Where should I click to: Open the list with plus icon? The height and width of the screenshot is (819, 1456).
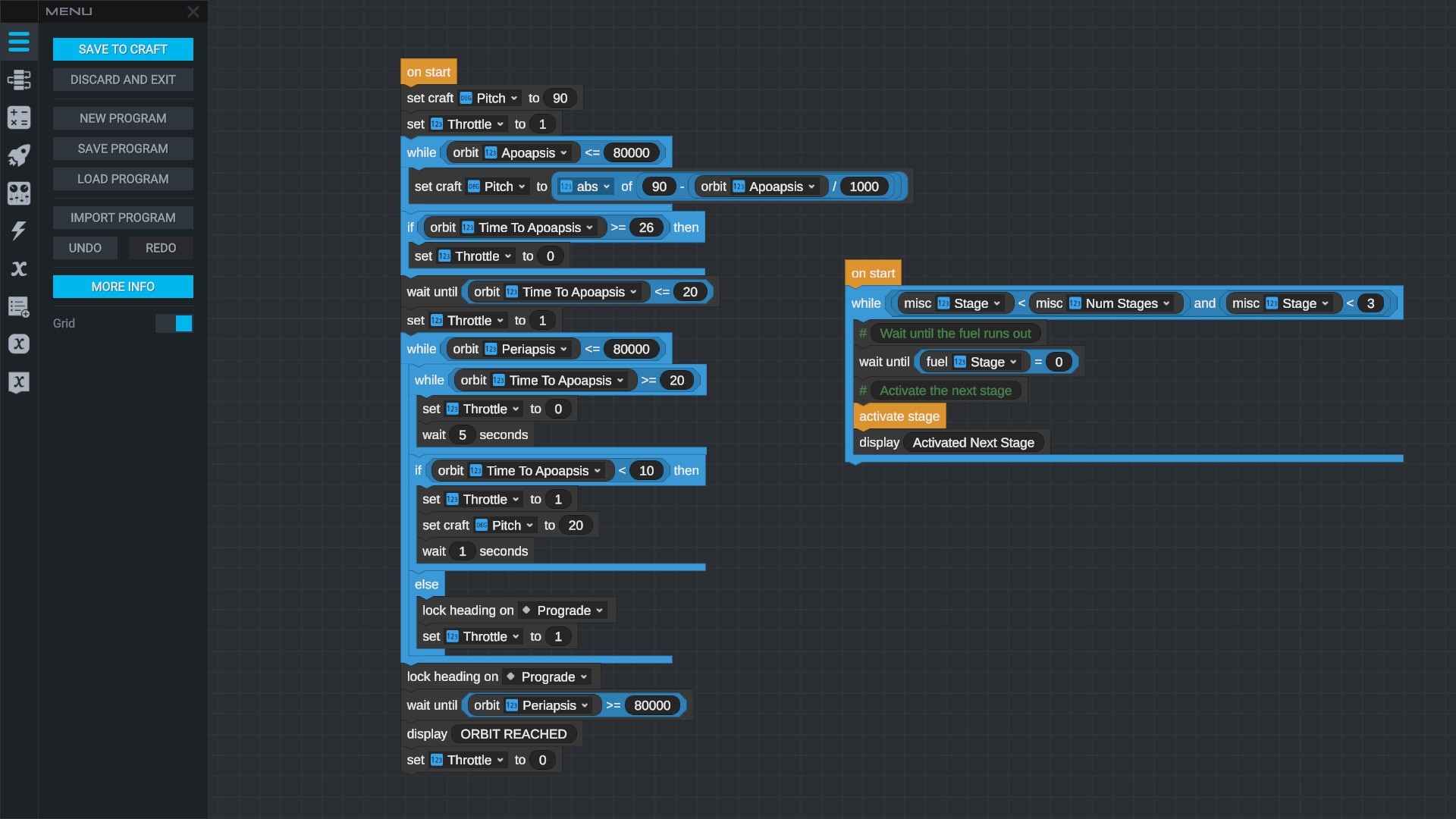point(19,306)
